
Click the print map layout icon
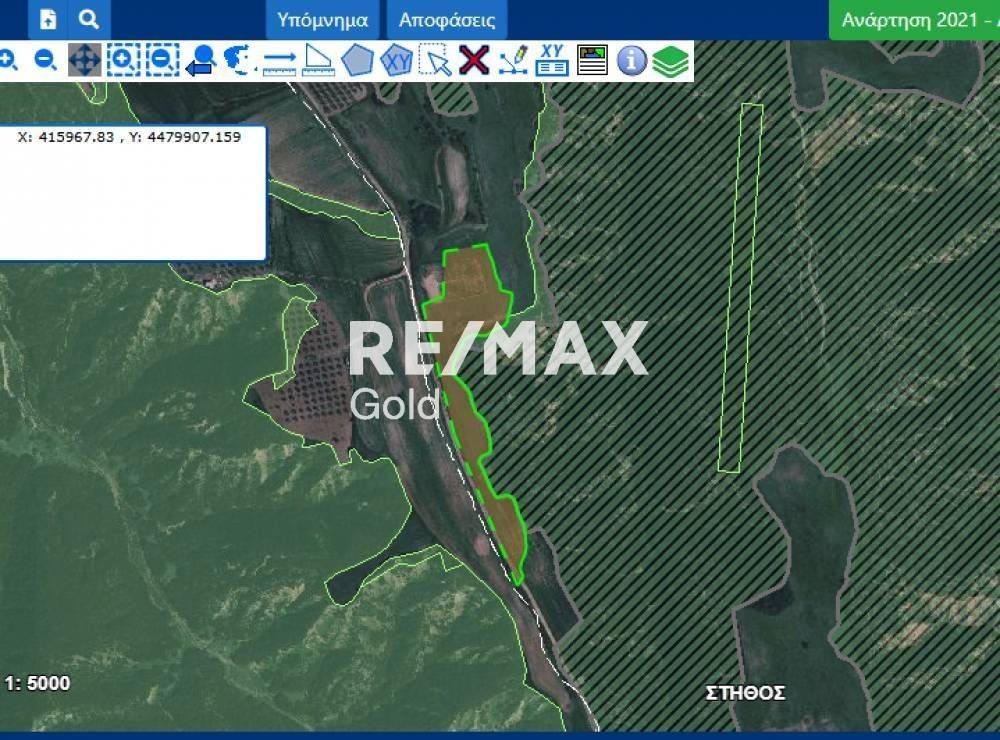[x=592, y=60]
